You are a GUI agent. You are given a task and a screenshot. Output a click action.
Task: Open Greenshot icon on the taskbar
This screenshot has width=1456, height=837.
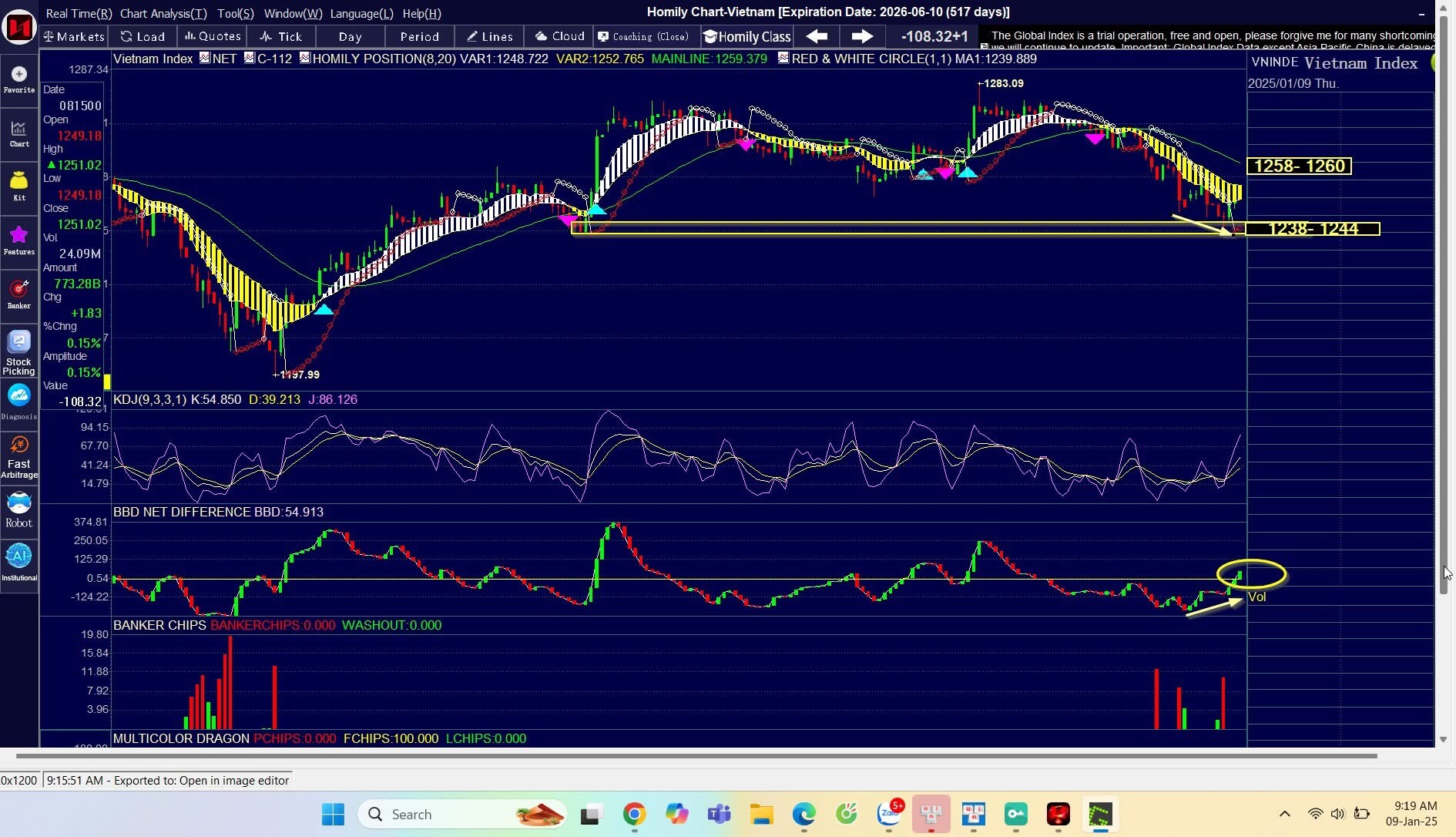1100,815
